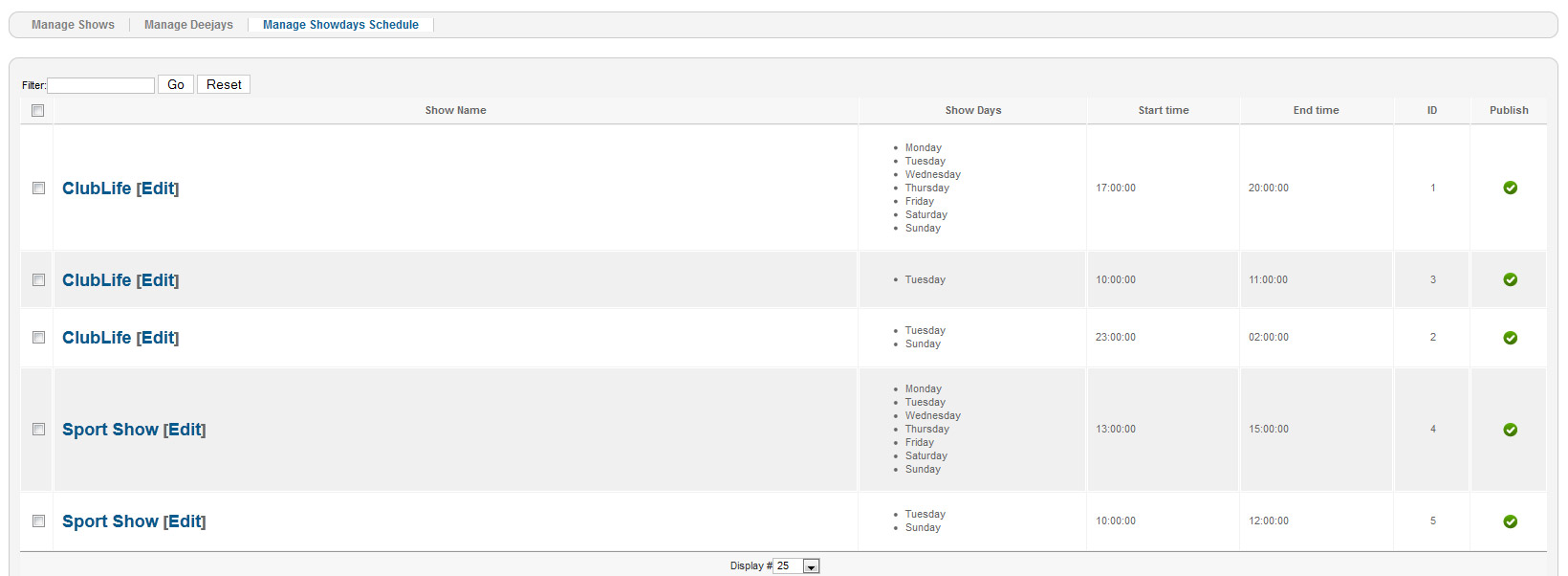Toggle publish icon for ClubLife ID 2
The height and width of the screenshot is (576, 1568).
(x=1510, y=338)
